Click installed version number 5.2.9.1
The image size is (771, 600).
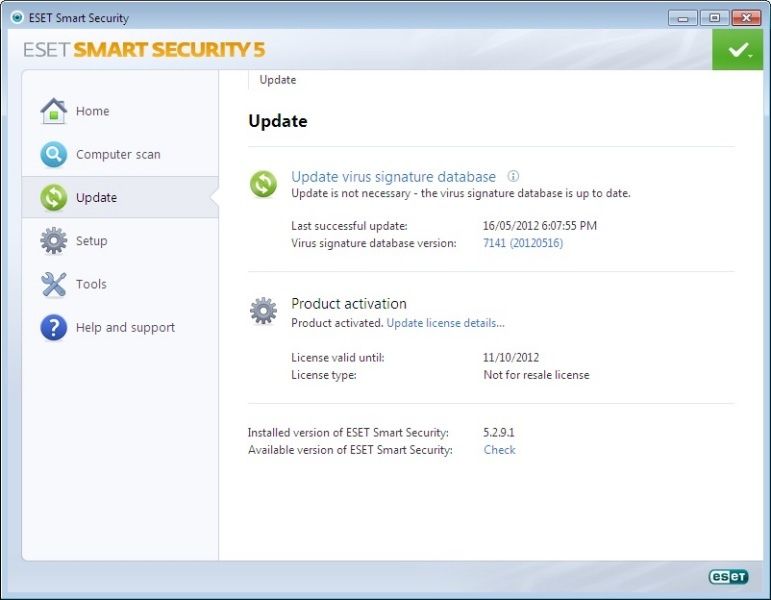[x=499, y=433]
